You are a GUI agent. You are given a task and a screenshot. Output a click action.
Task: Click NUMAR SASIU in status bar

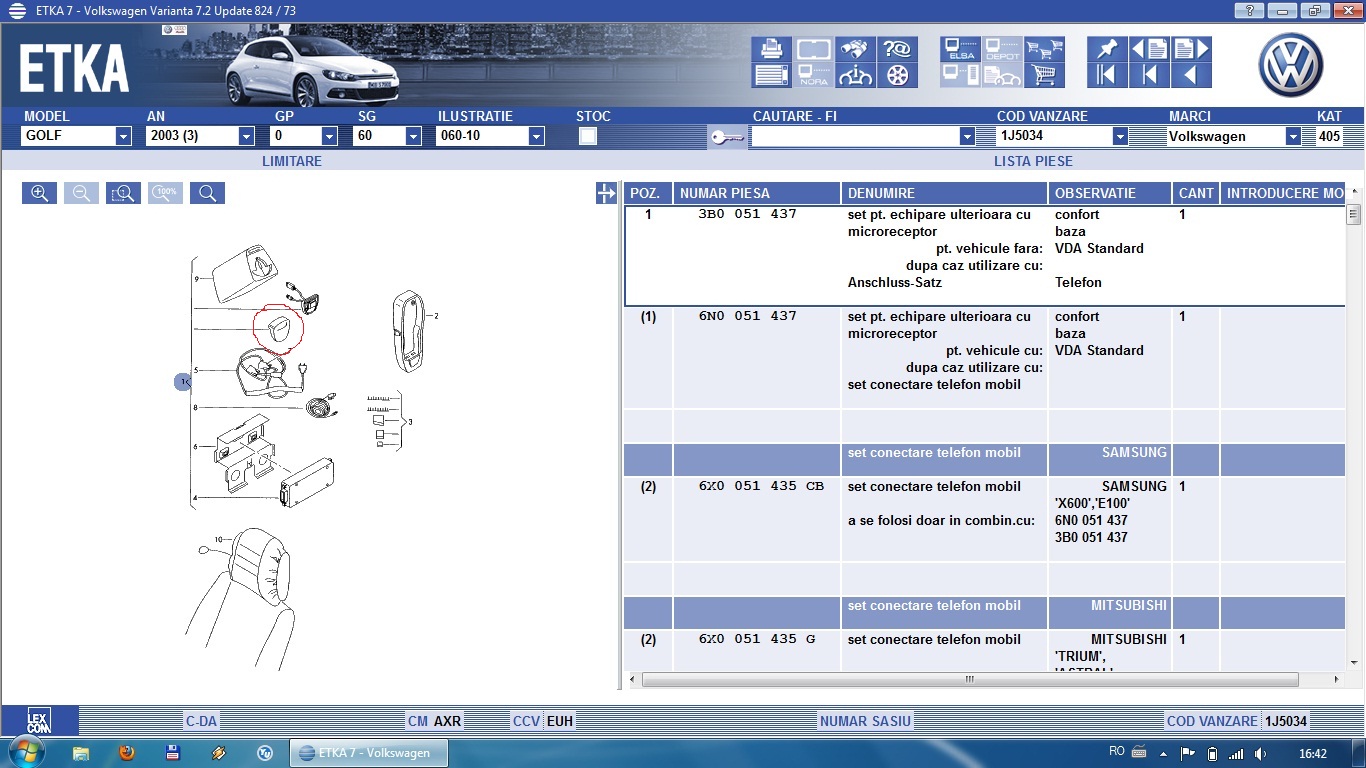[865, 721]
